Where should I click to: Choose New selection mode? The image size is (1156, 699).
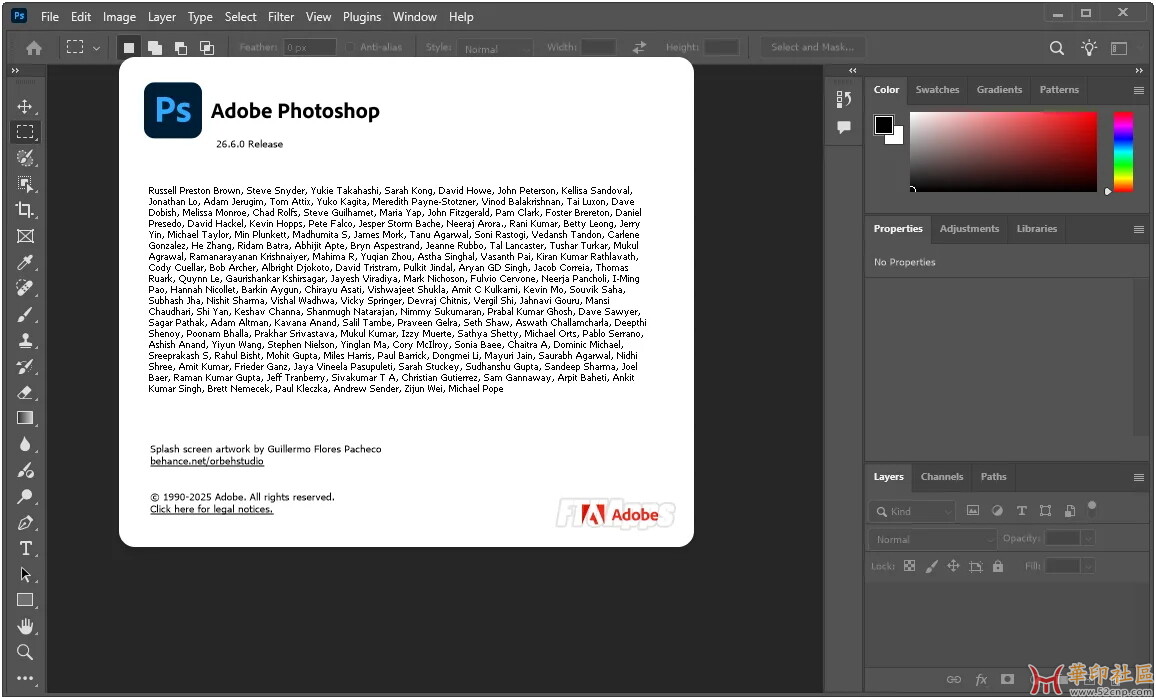[x=129, y=48]
